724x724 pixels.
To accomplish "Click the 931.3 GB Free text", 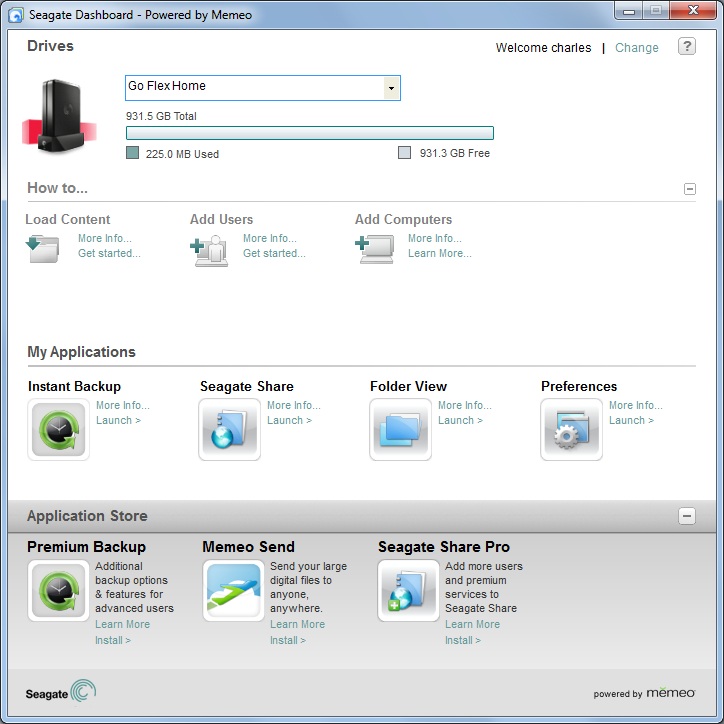I will click(455, 153).
